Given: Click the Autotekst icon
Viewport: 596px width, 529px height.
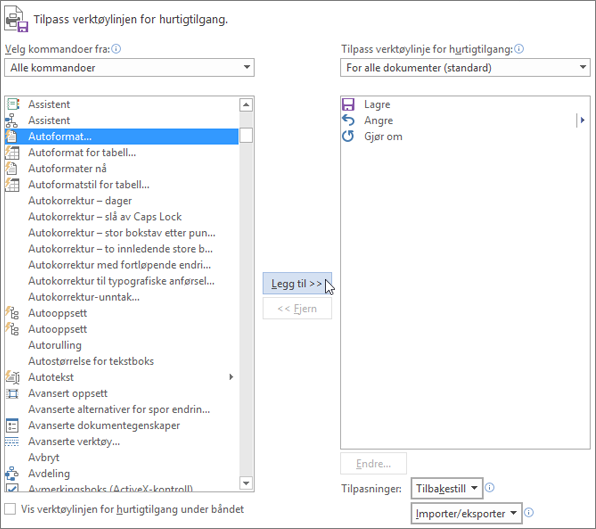Looking at the screenshot, I should coord(13,377).
